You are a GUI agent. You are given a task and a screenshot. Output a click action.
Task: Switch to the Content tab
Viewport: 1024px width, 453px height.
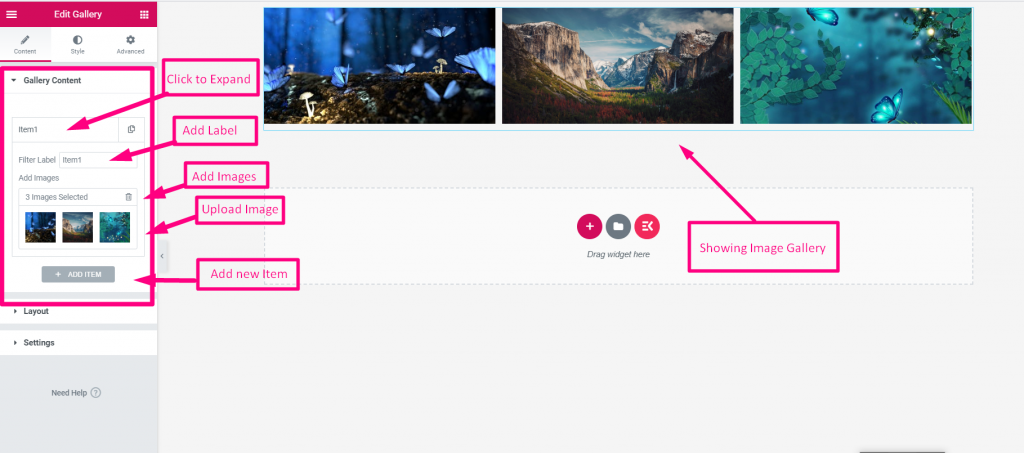coord(25,45)
